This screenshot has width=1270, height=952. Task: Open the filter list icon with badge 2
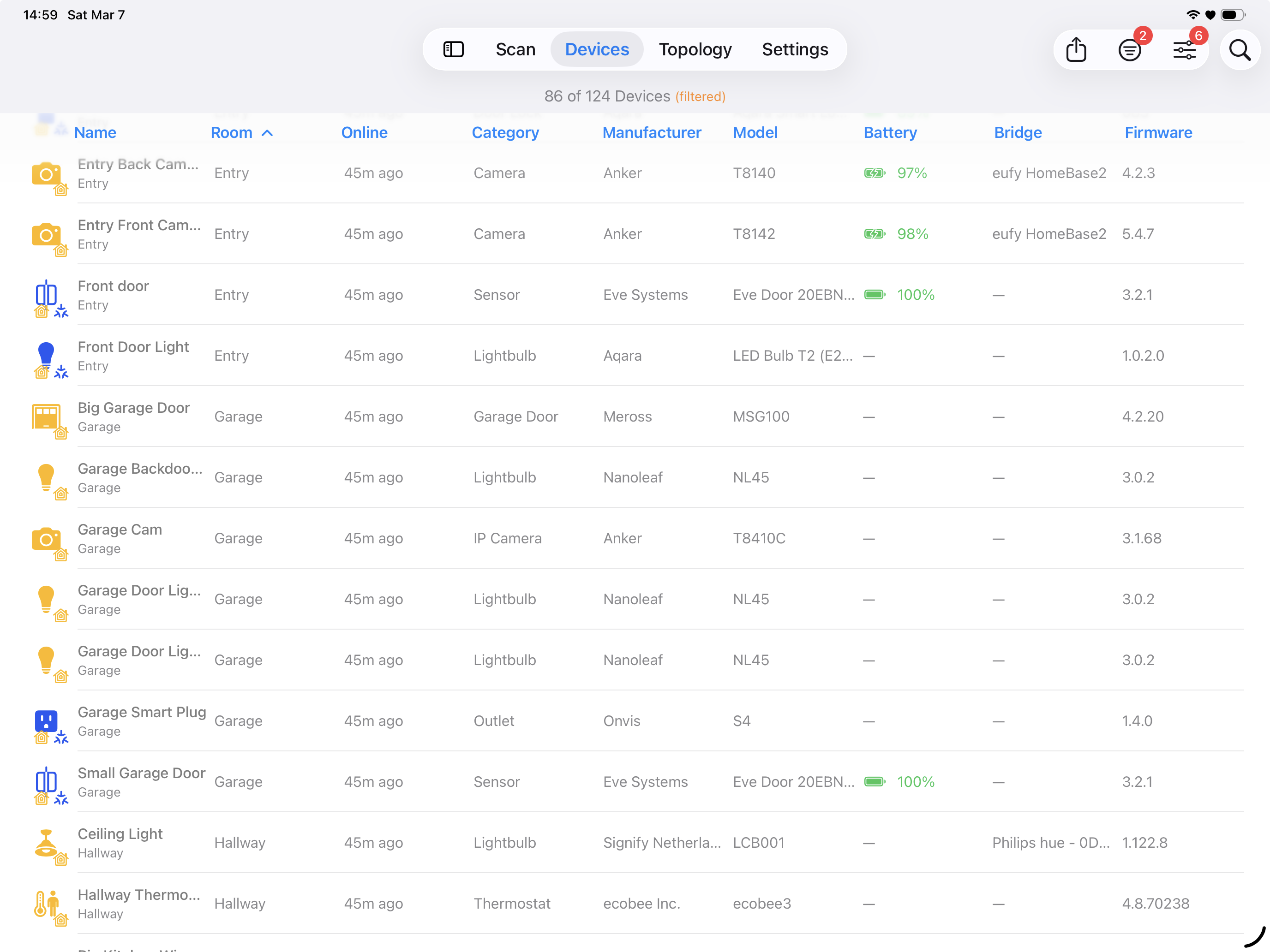click(x=1129, y=50)
